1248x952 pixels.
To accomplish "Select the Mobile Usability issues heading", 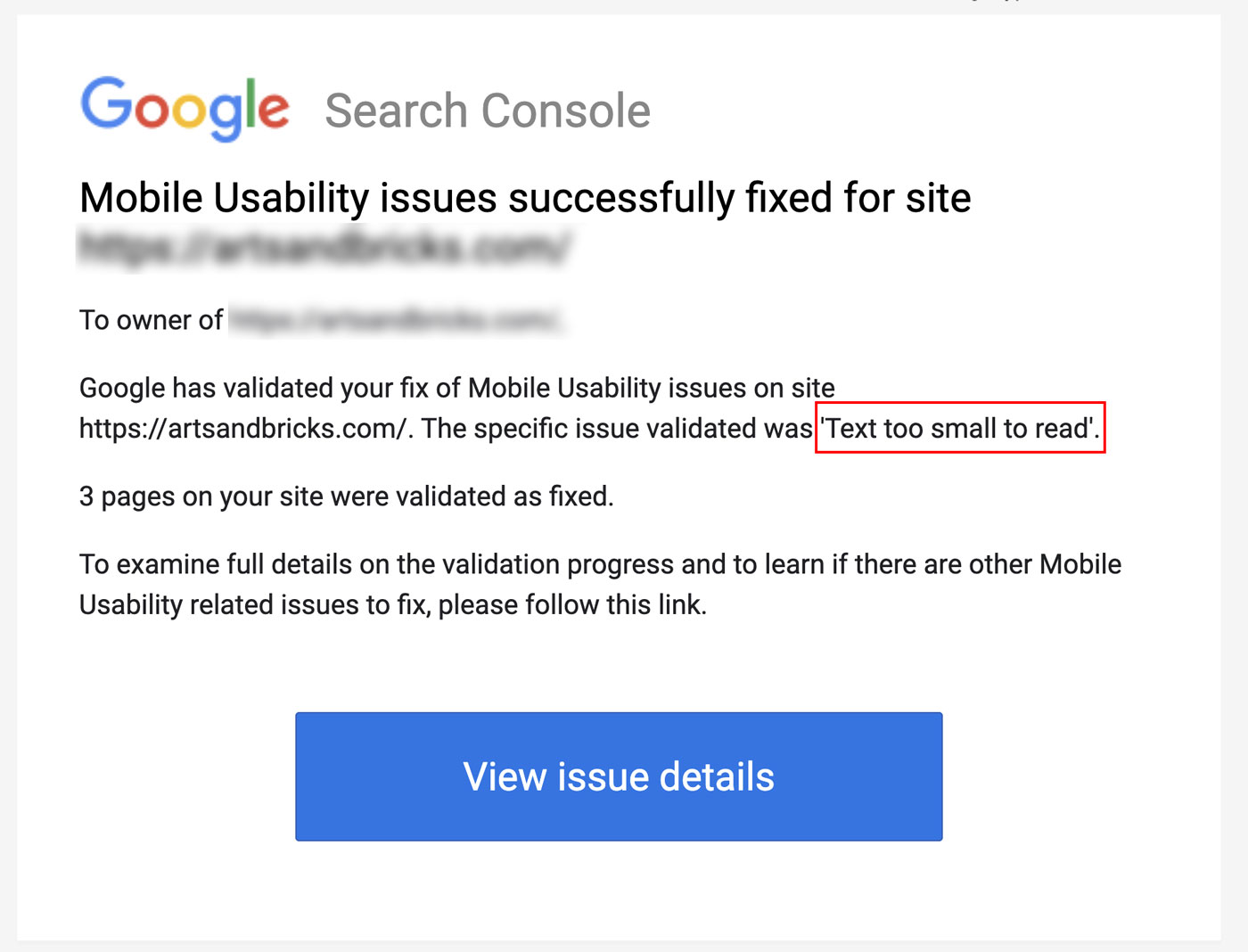I will coord(525,197).
